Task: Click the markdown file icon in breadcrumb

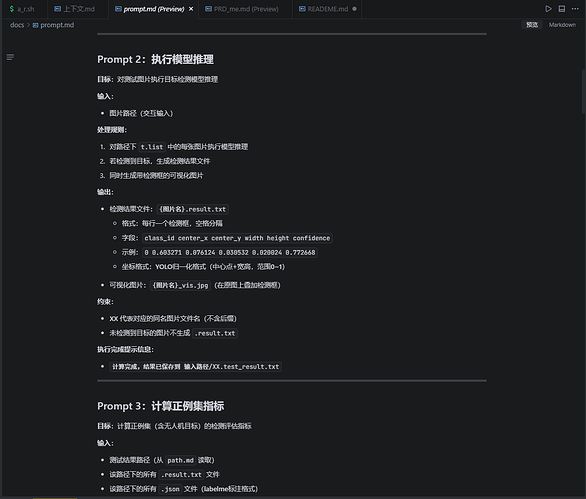Action: [36, 25]
